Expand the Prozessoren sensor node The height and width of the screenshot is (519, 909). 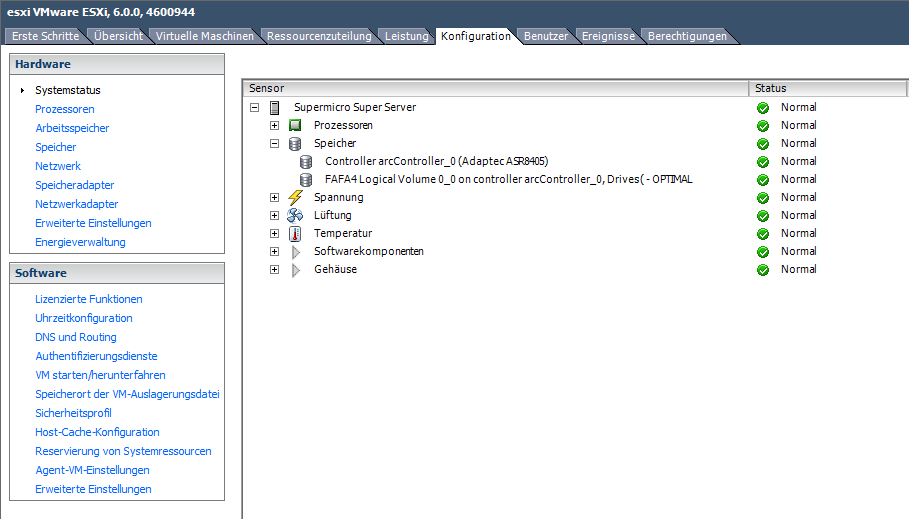tap(275, 125)
